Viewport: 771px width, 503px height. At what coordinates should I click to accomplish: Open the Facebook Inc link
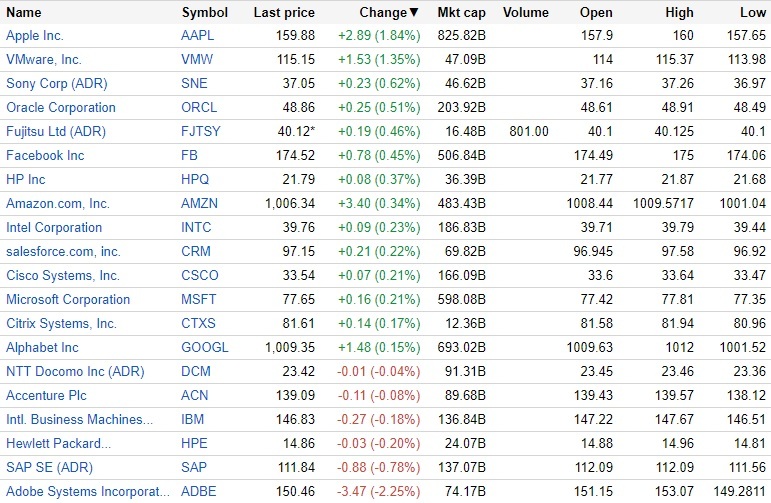[45, 156]
